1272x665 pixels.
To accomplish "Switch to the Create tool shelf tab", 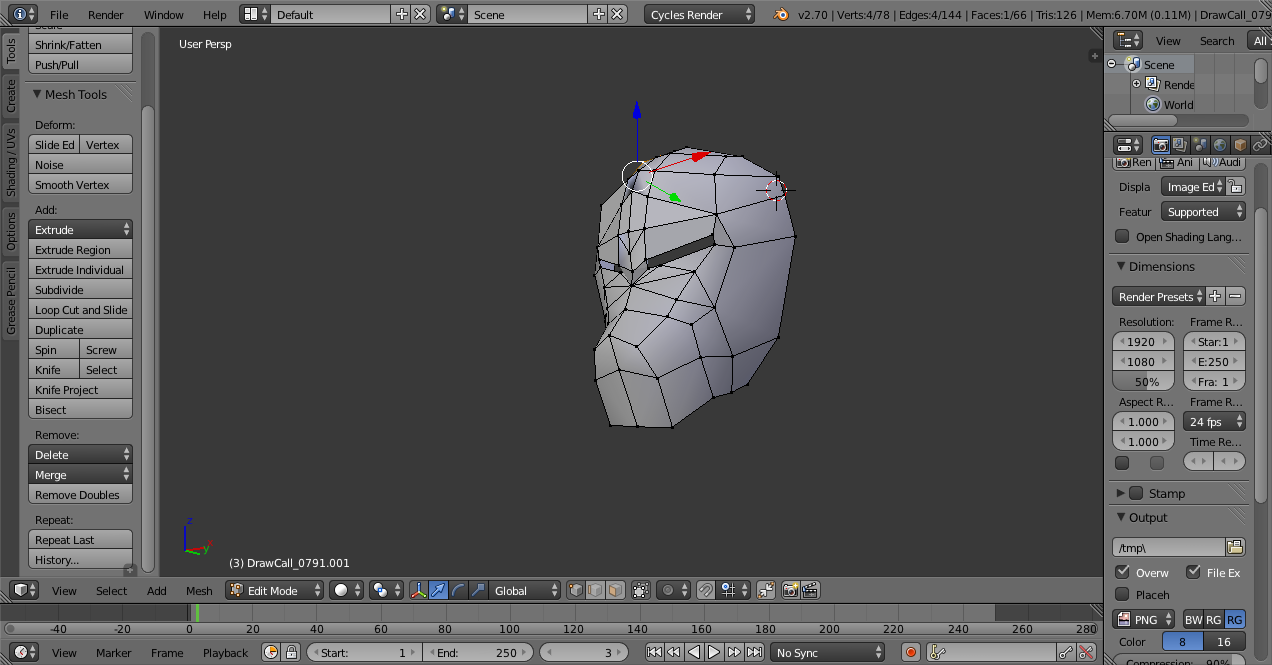I will [11, 97].
